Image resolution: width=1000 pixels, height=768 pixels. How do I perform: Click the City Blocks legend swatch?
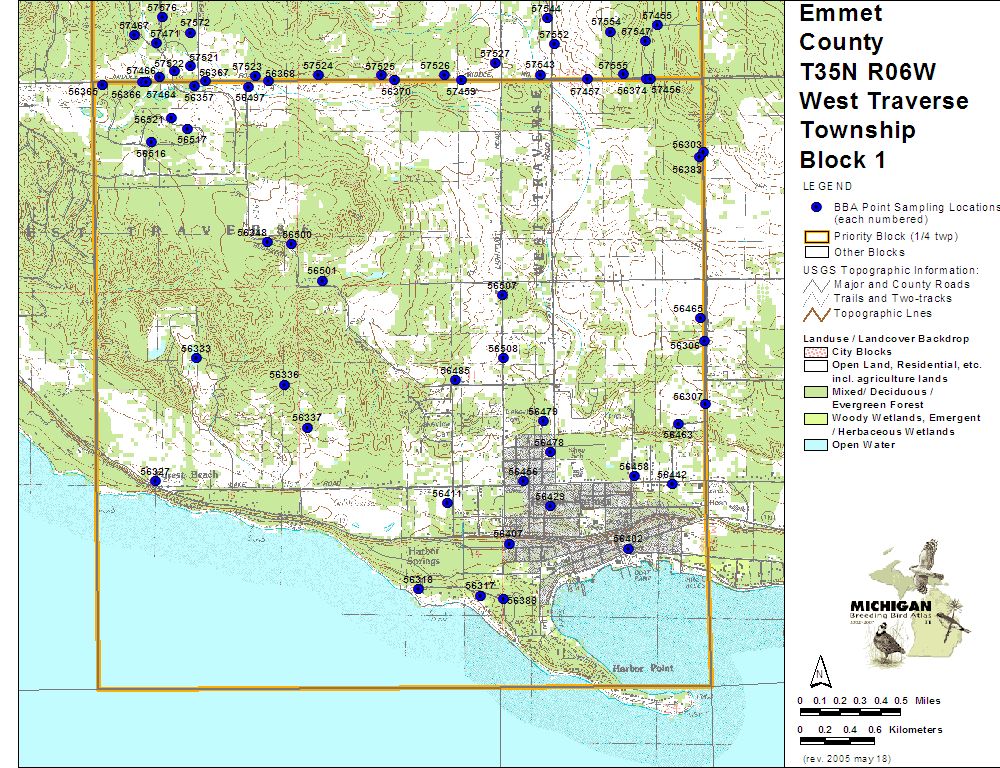click(x=814, y=353)
